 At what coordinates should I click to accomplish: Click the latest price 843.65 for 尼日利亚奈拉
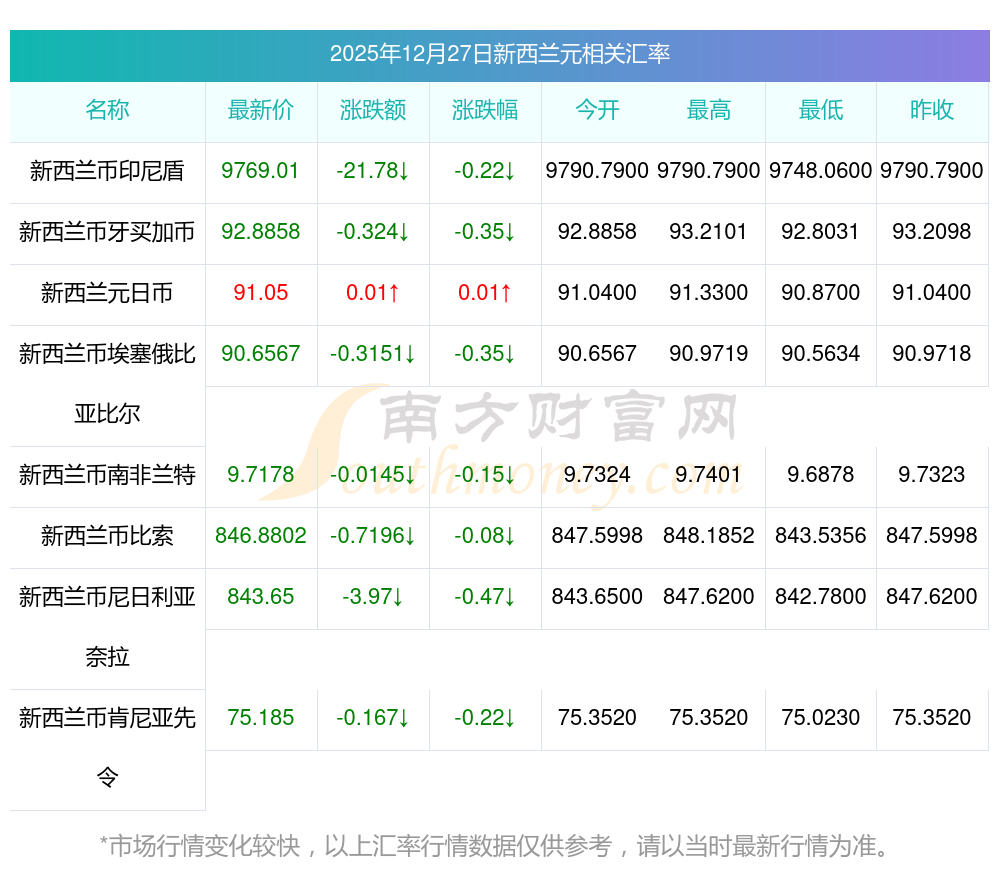tap(261, 597)
